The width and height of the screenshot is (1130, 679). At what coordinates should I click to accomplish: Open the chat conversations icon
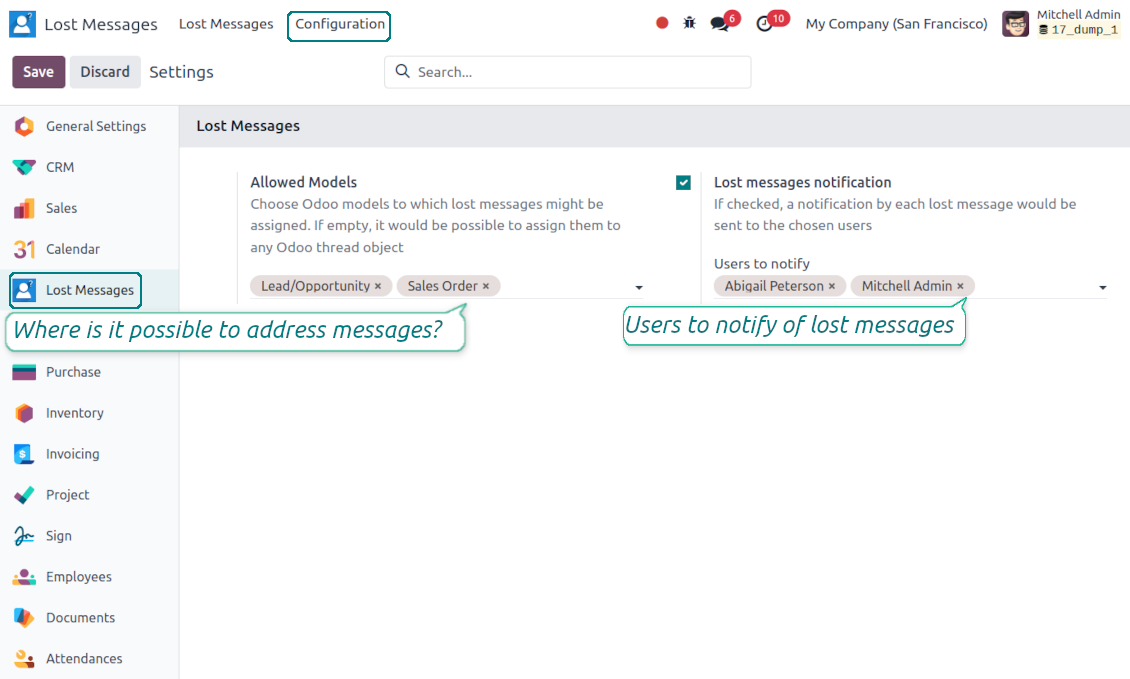(719, 24)
